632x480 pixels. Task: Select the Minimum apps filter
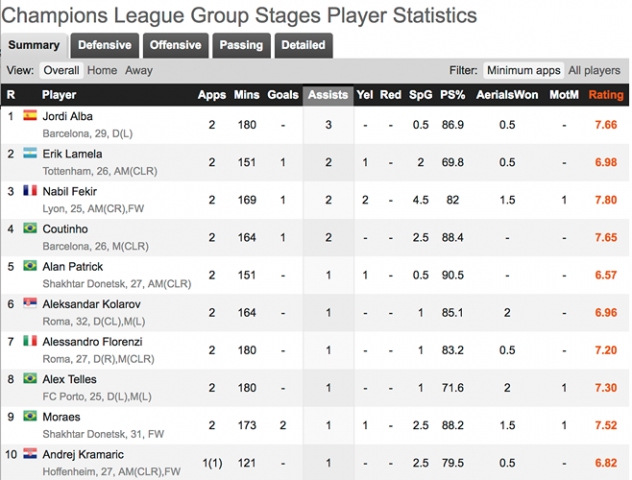pos(523,71)
